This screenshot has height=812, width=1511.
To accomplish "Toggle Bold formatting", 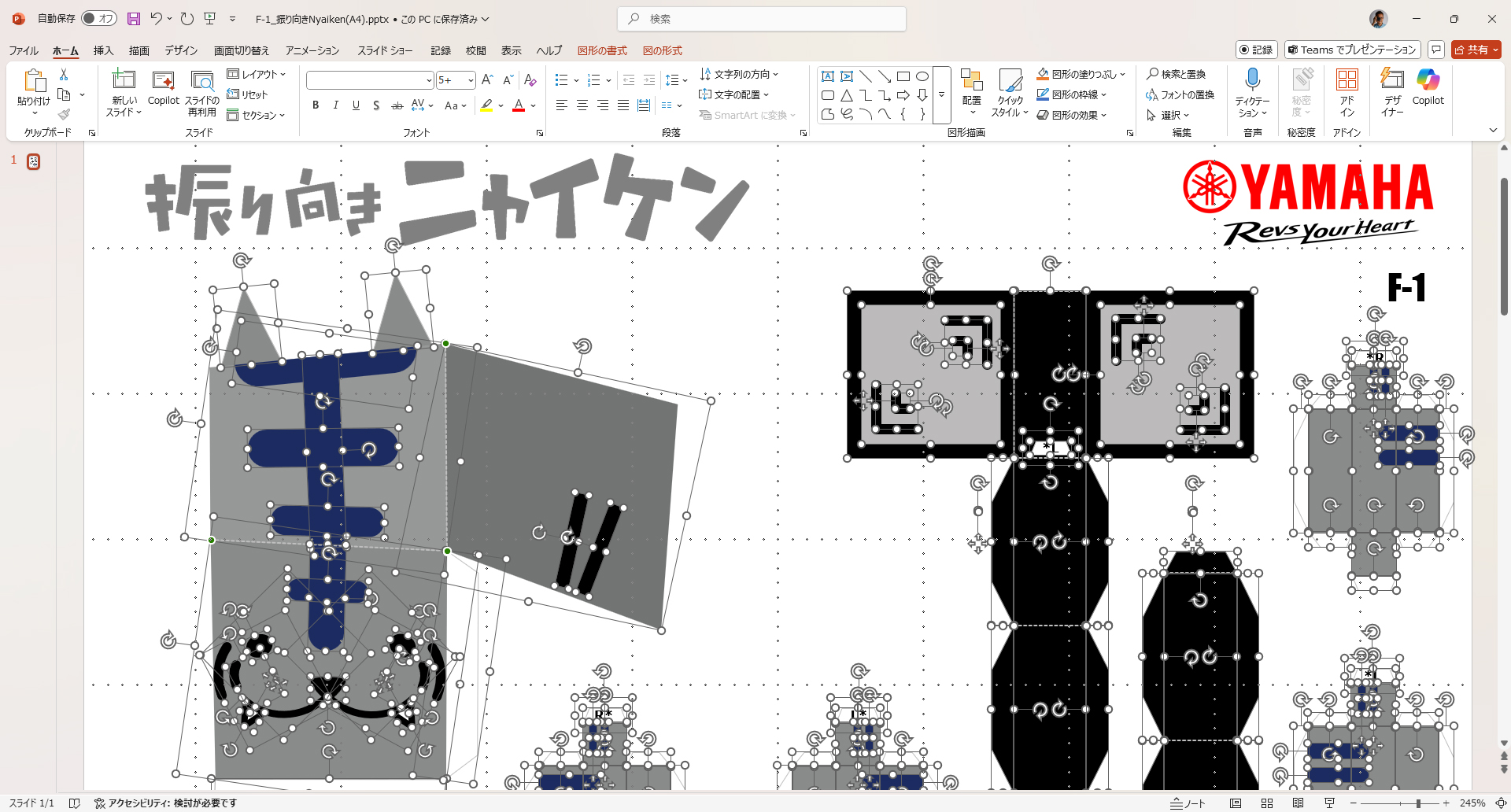I will coord(316,105).
